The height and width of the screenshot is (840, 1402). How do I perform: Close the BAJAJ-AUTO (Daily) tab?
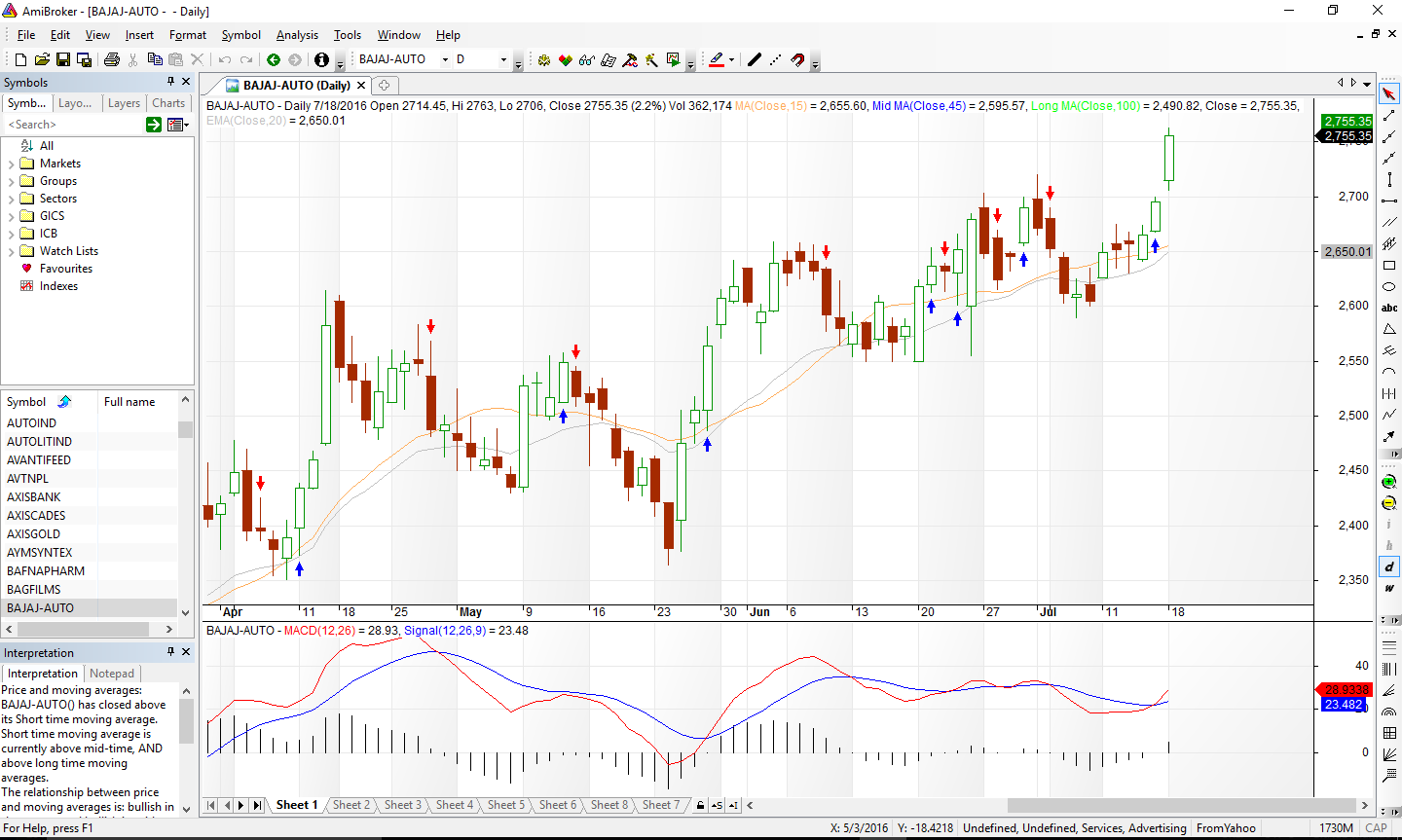tap(361, 86)
